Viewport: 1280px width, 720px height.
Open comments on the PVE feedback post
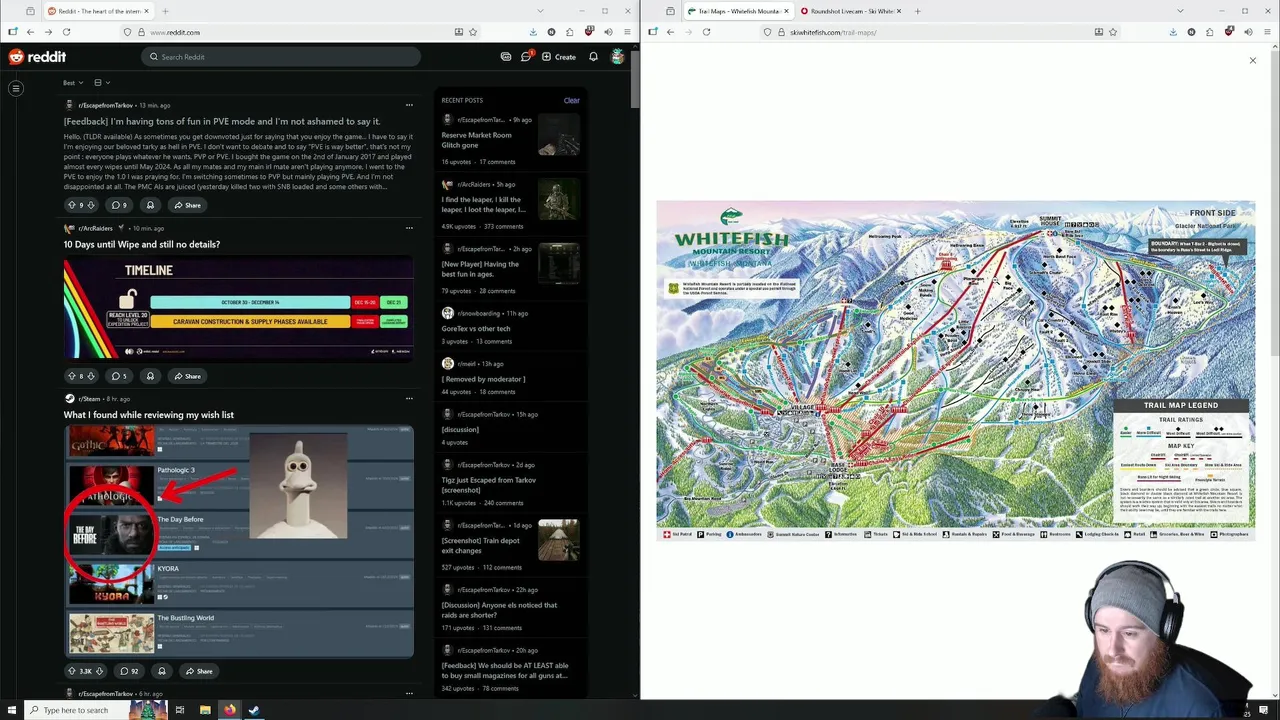click(119, 205)
